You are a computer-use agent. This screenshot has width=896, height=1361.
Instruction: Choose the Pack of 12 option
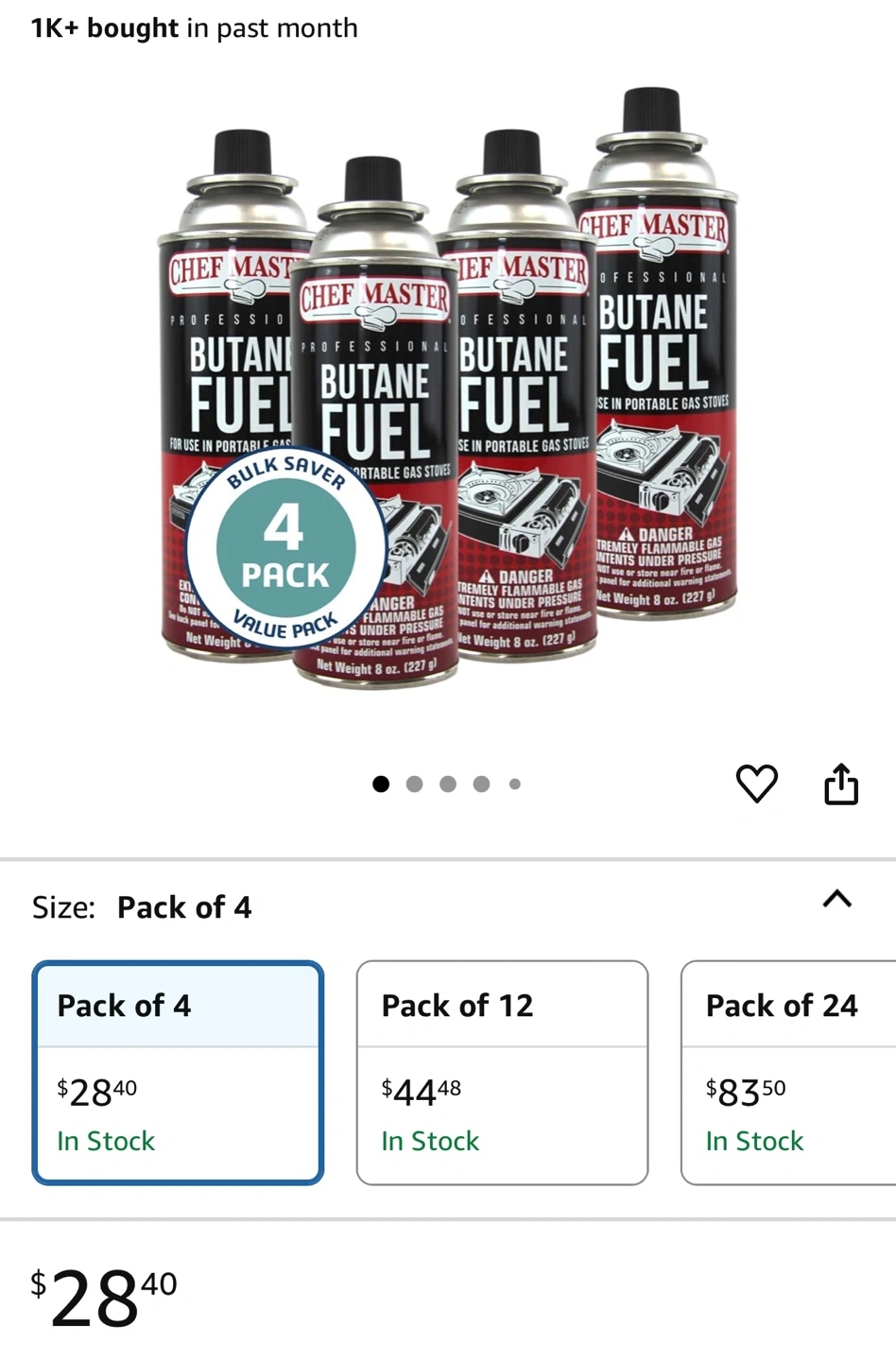(502, 1073)
